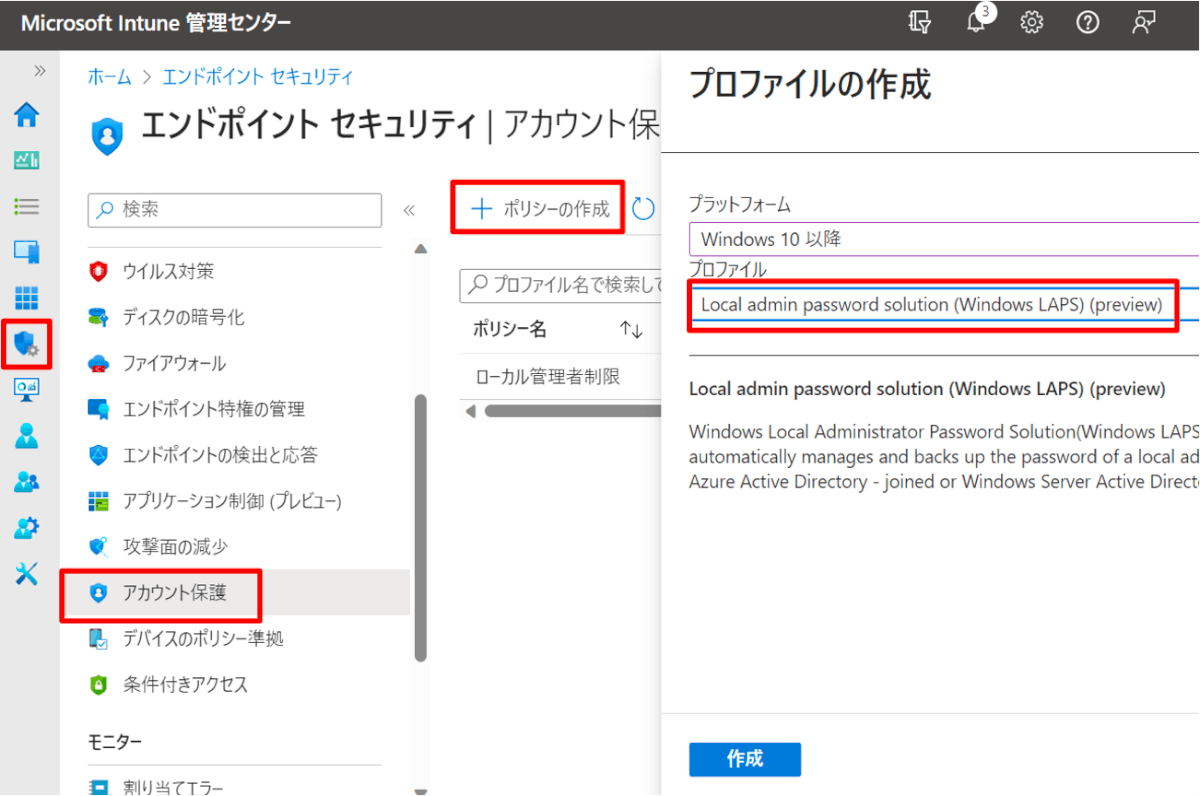The image size is (1200, 796).
Task: Open the Reports monitor icon in left rail
Action: 27,389
